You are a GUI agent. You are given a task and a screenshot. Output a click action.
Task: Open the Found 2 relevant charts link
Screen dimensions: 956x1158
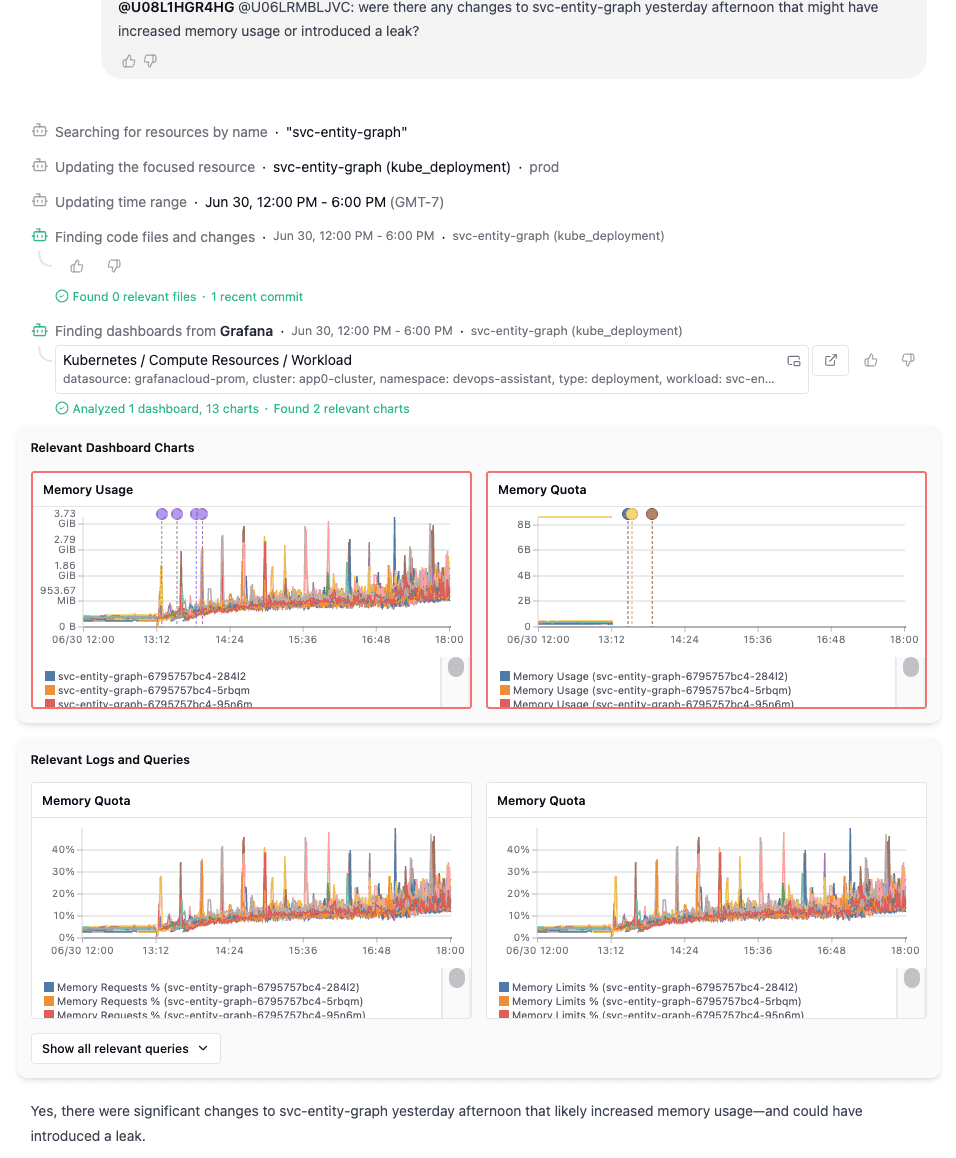[341, 408]
